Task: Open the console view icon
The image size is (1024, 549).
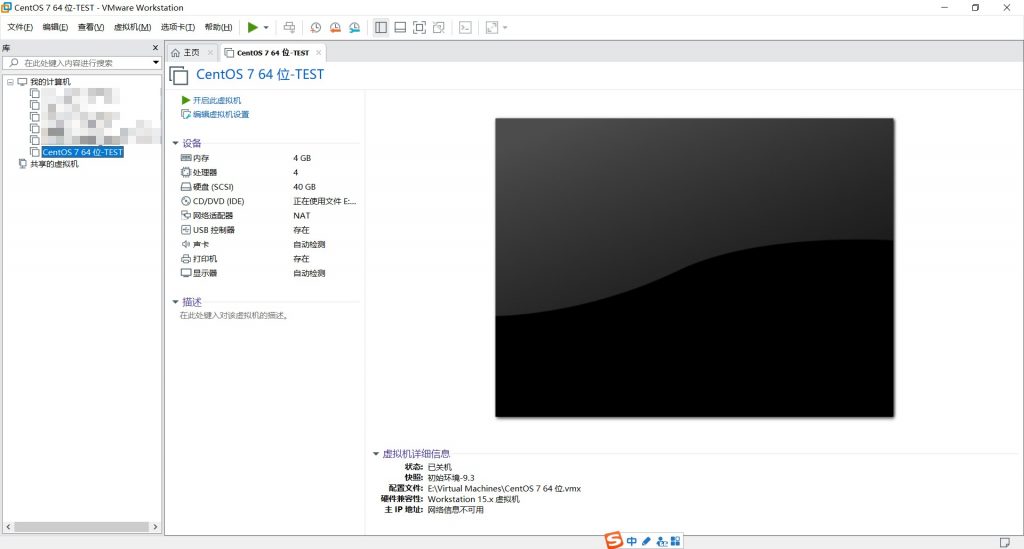Action: [465, 27]
